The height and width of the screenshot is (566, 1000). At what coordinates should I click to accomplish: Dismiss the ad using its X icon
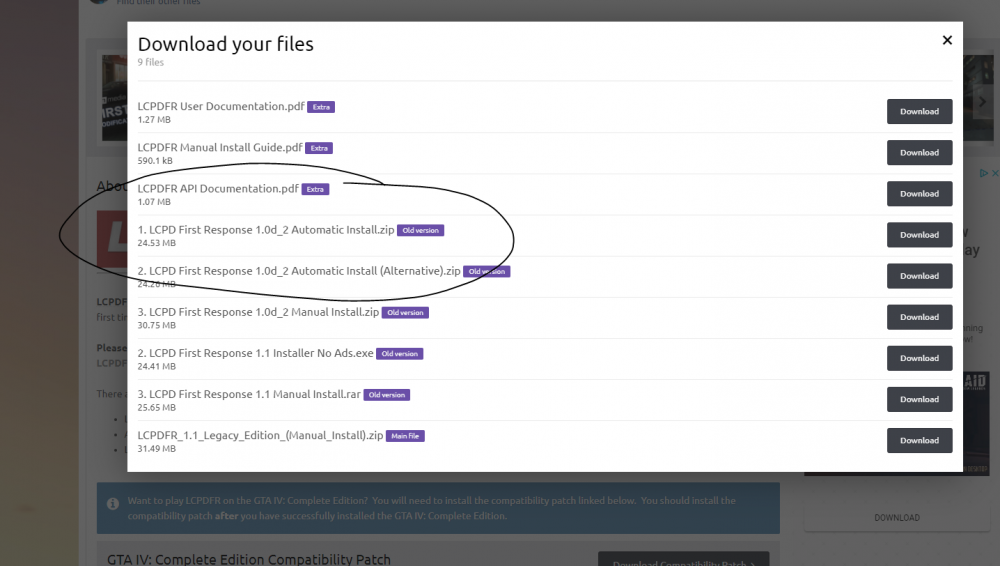[x=995, y=173]
